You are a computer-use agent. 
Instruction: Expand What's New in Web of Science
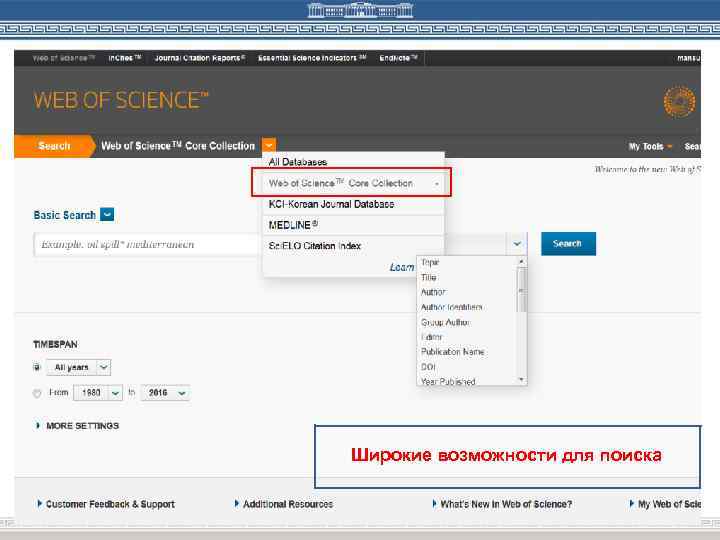(502, 504)
